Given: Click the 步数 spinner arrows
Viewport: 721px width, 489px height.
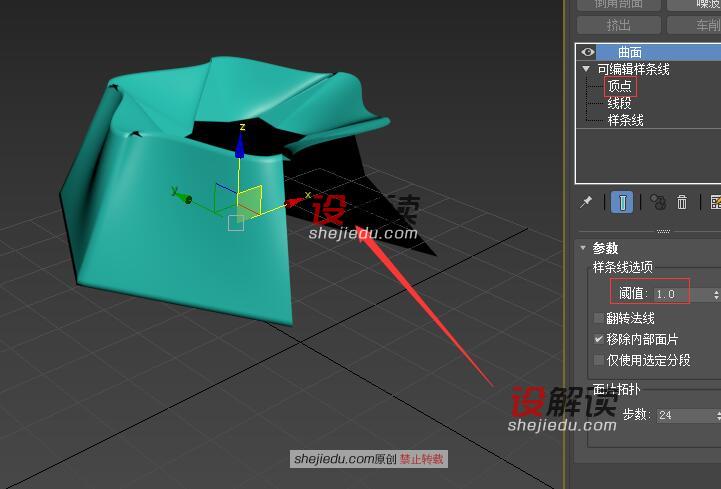Looking at the screenshot, I should pos(718,415).
